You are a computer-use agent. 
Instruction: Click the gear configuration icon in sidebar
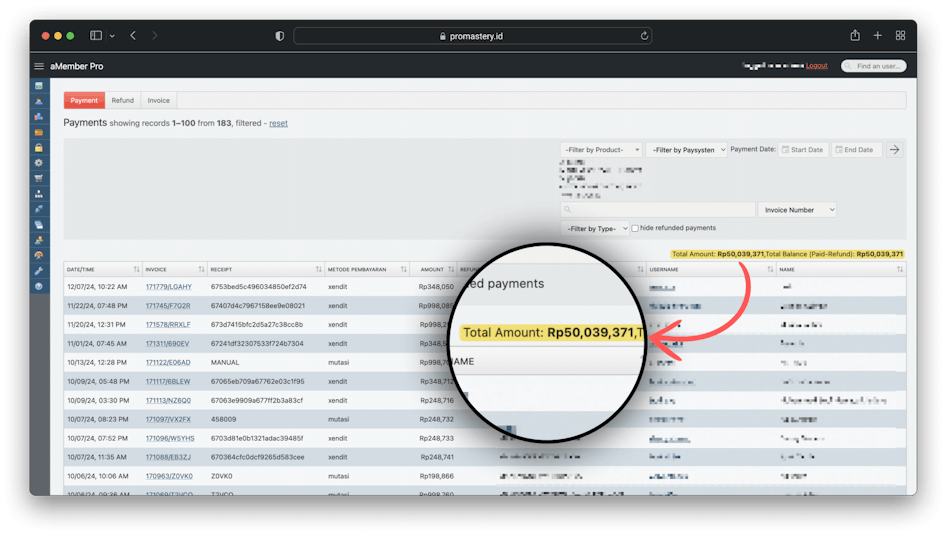pos(39,162)
